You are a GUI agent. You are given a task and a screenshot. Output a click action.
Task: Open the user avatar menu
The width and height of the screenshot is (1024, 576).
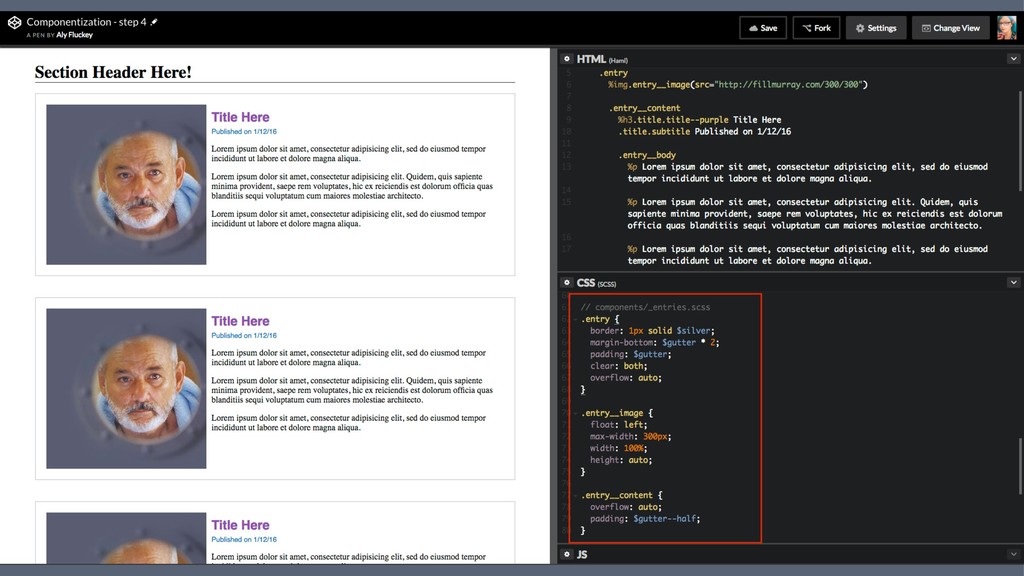tap(1006, 28)
